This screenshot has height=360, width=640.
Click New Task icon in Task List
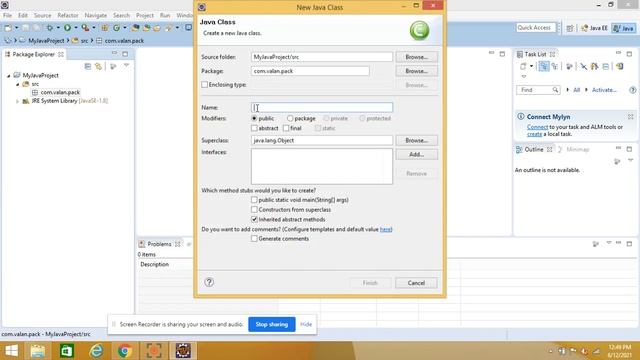point(523,66)
